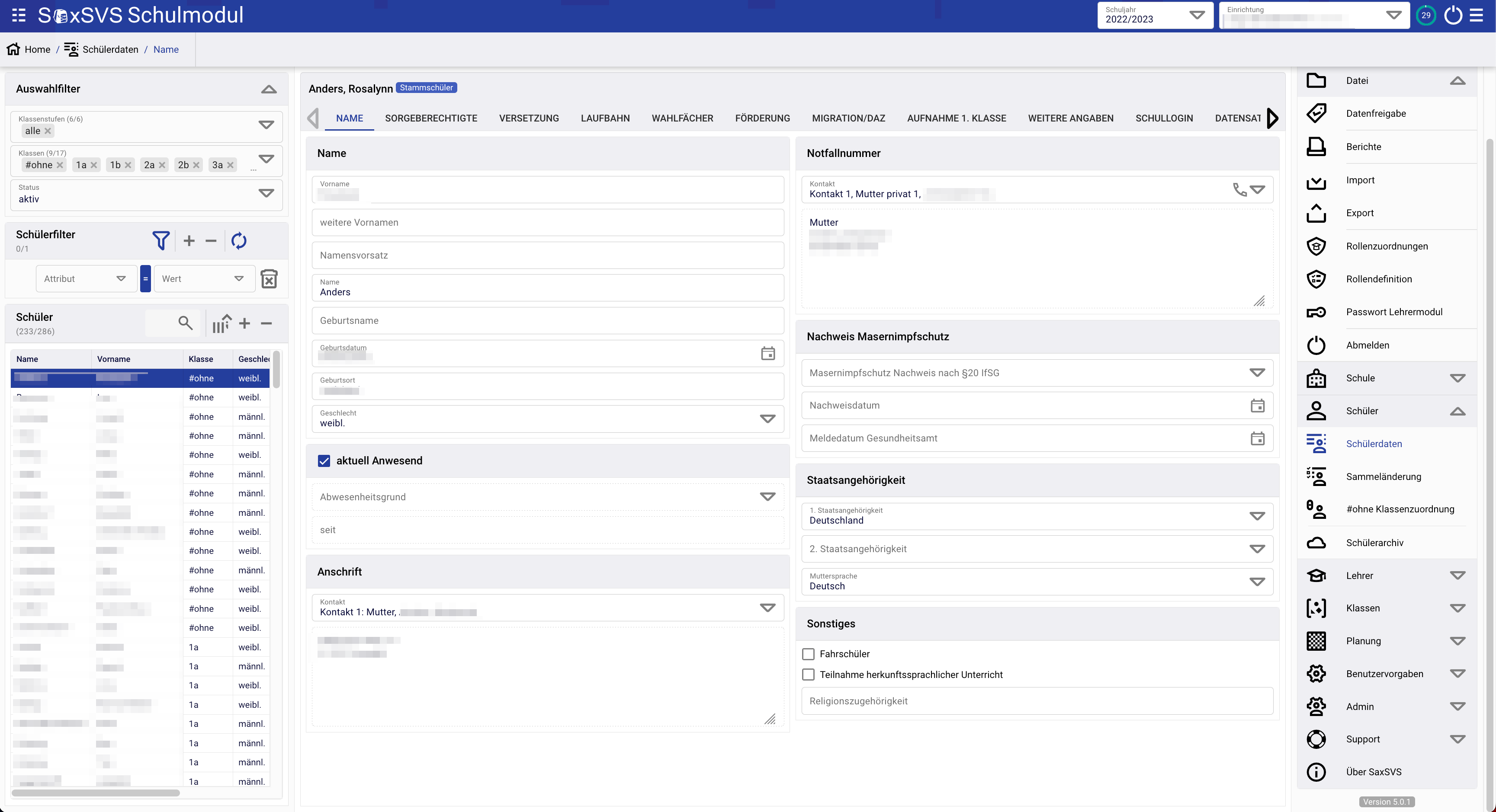This screenshot has height=812, width=1496.
Task: Open the Schuljahr 2022/2023 dropdown
Action: click(x=1196, y=15)
